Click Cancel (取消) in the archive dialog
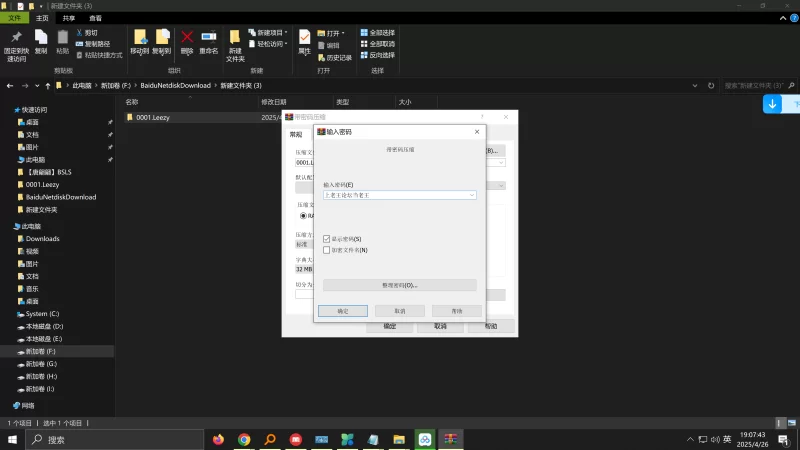The height and width of the screenshot is (450, 800). [440, 326]
